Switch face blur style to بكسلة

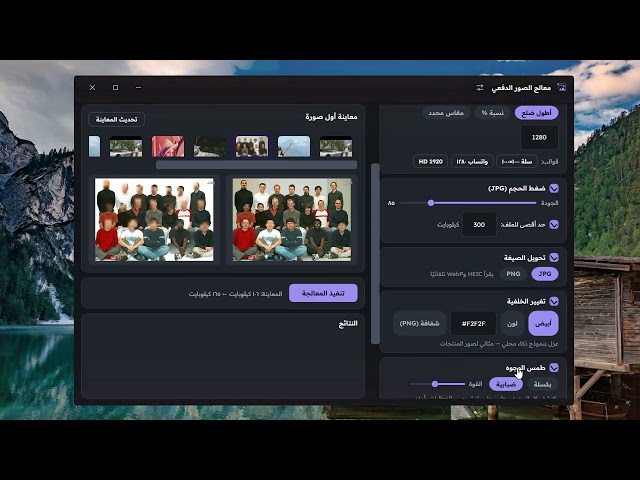pos(542,384)
